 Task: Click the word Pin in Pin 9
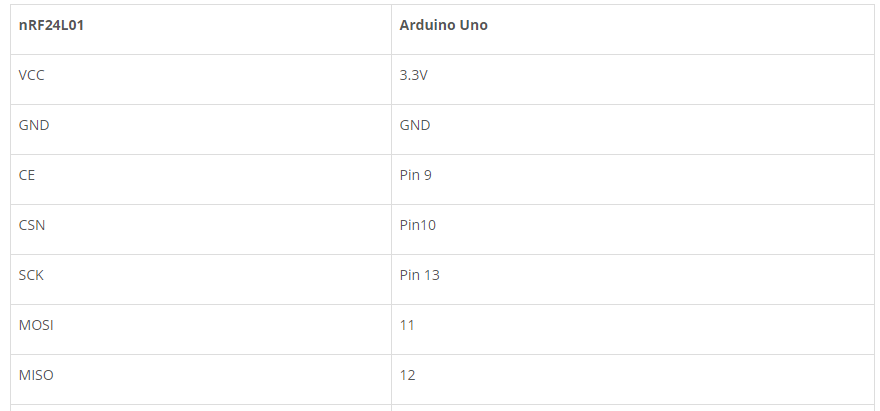pyautogui.click(x=409, y=175)
